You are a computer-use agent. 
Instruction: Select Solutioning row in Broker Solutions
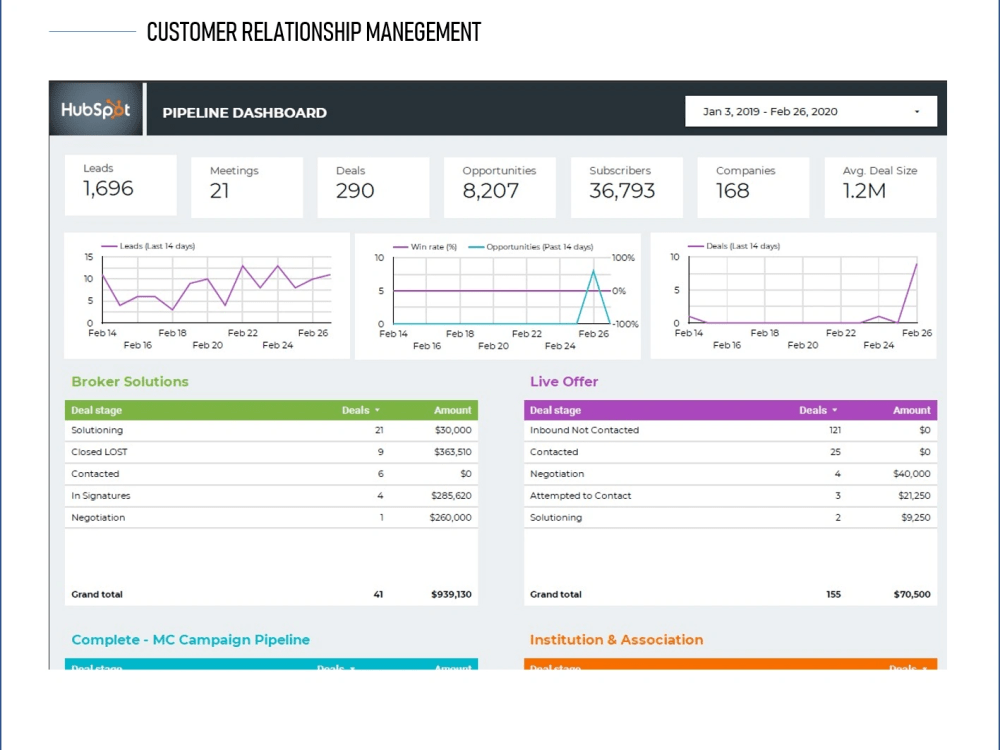pos(271,430)
